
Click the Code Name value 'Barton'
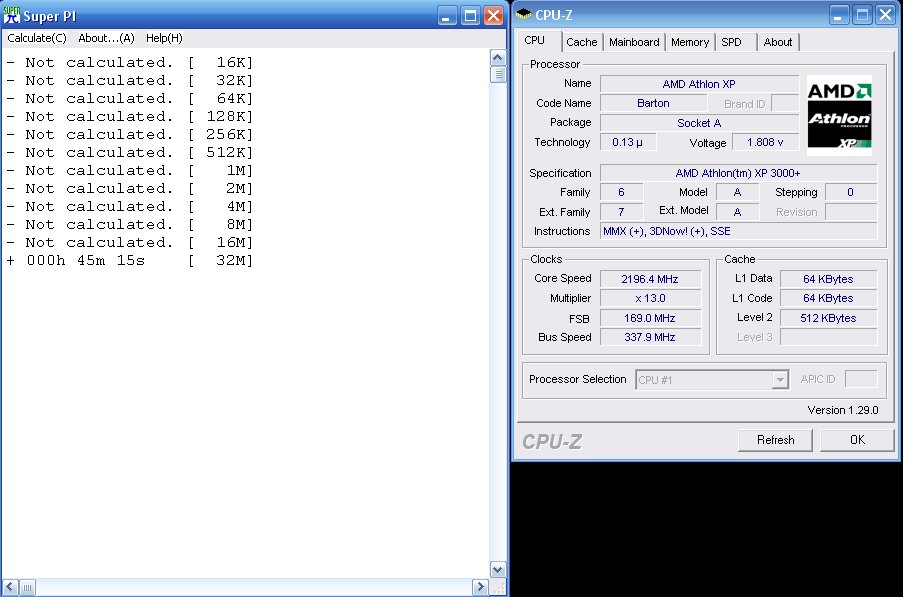[653, 103]
